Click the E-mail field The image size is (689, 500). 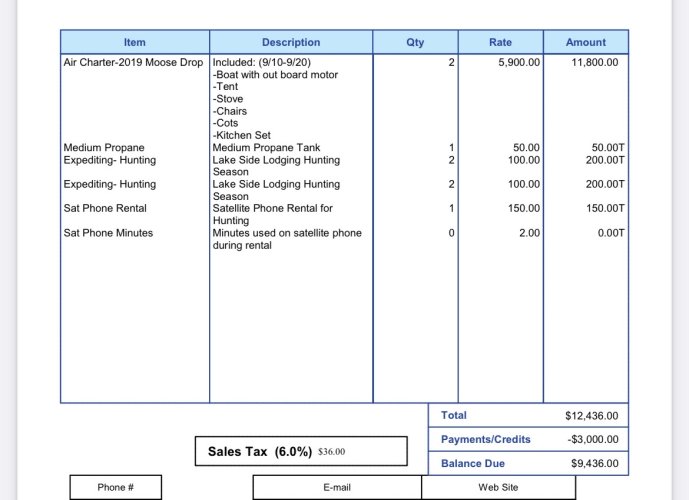pos(337,487)
